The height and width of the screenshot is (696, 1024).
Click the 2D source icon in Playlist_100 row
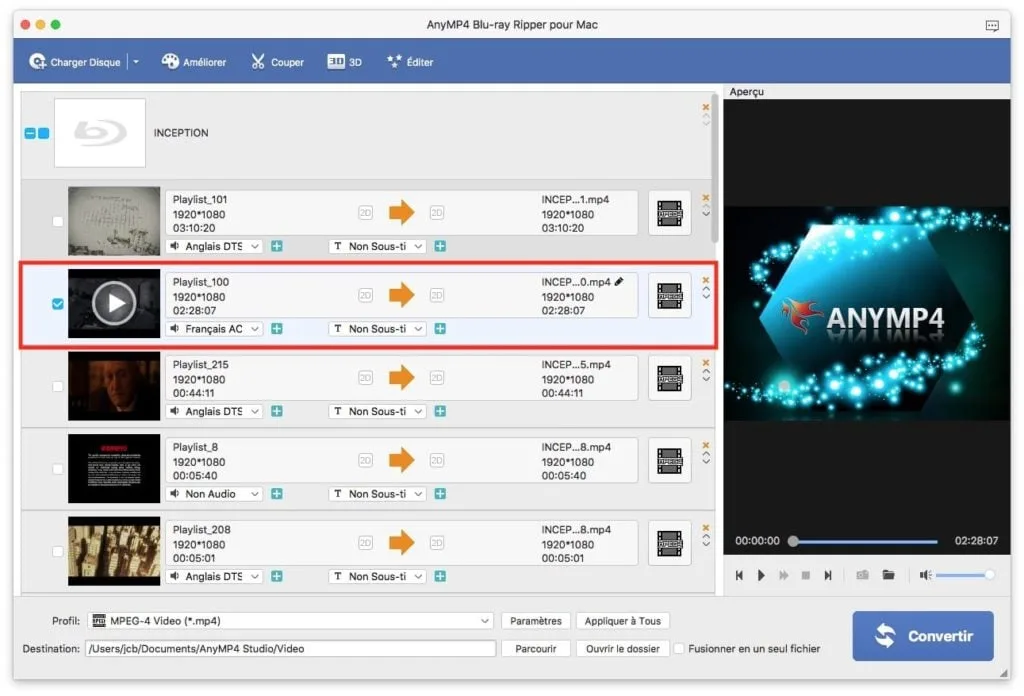pyautogui.click(x=366, y=296)
